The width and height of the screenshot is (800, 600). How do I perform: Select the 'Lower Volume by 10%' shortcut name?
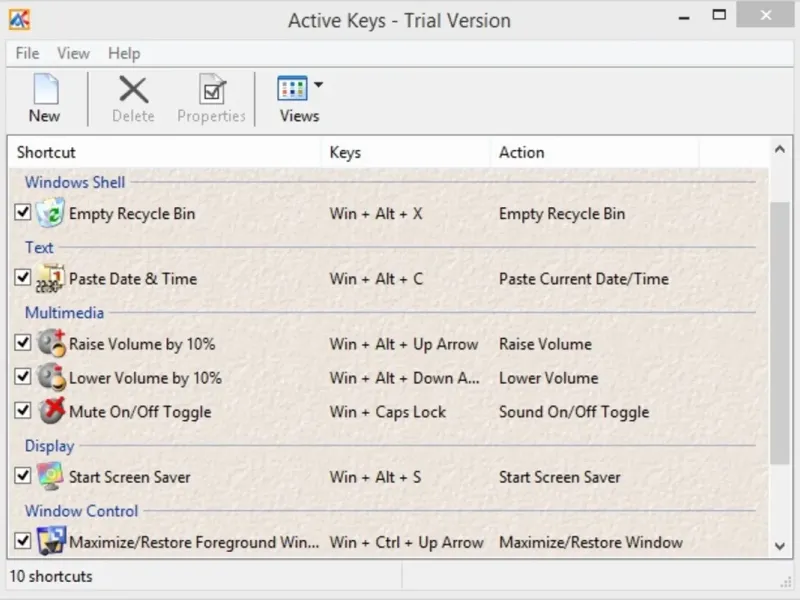coord(145,378)
